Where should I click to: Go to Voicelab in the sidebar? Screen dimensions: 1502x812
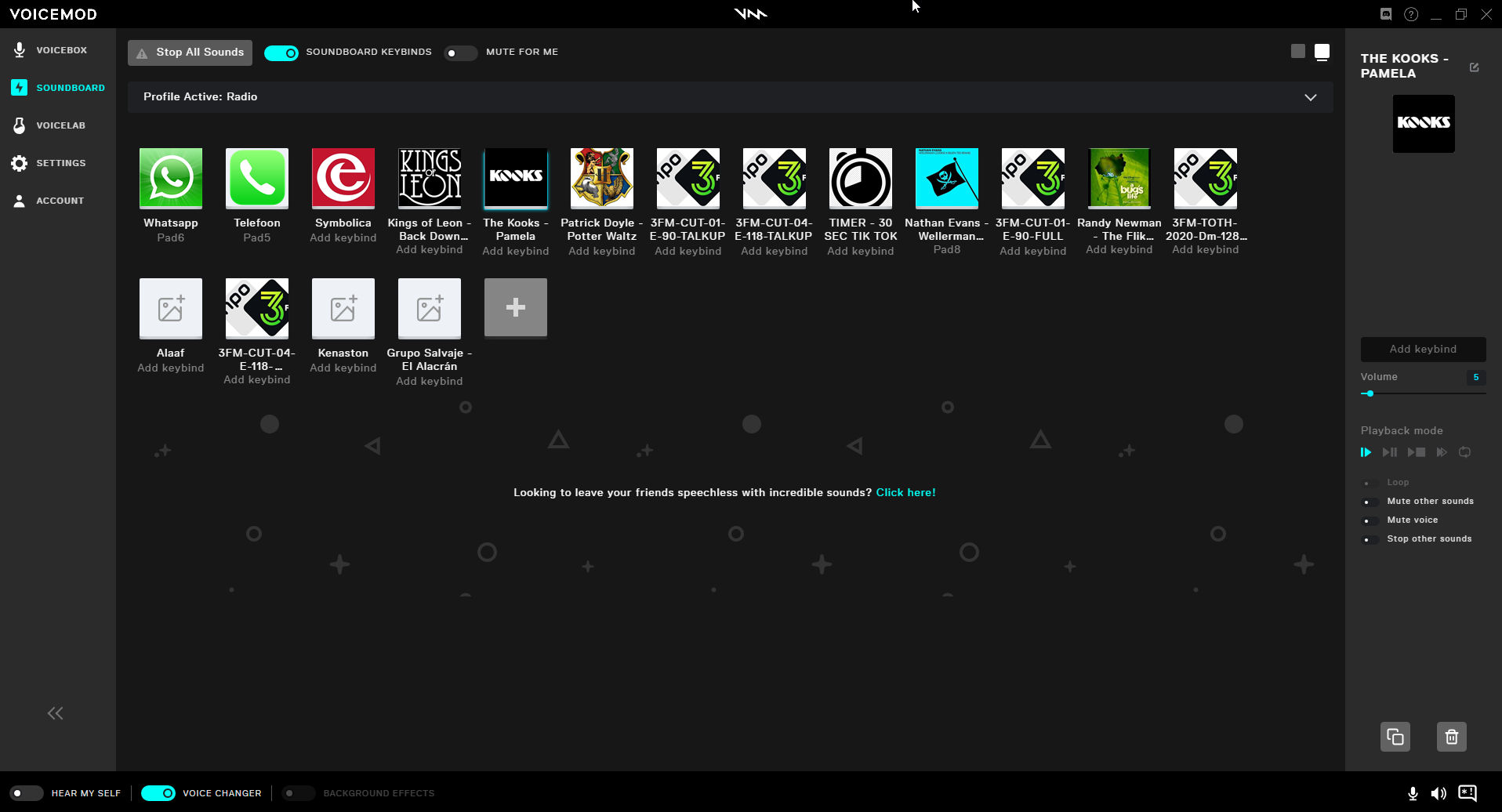coord(60,125)
